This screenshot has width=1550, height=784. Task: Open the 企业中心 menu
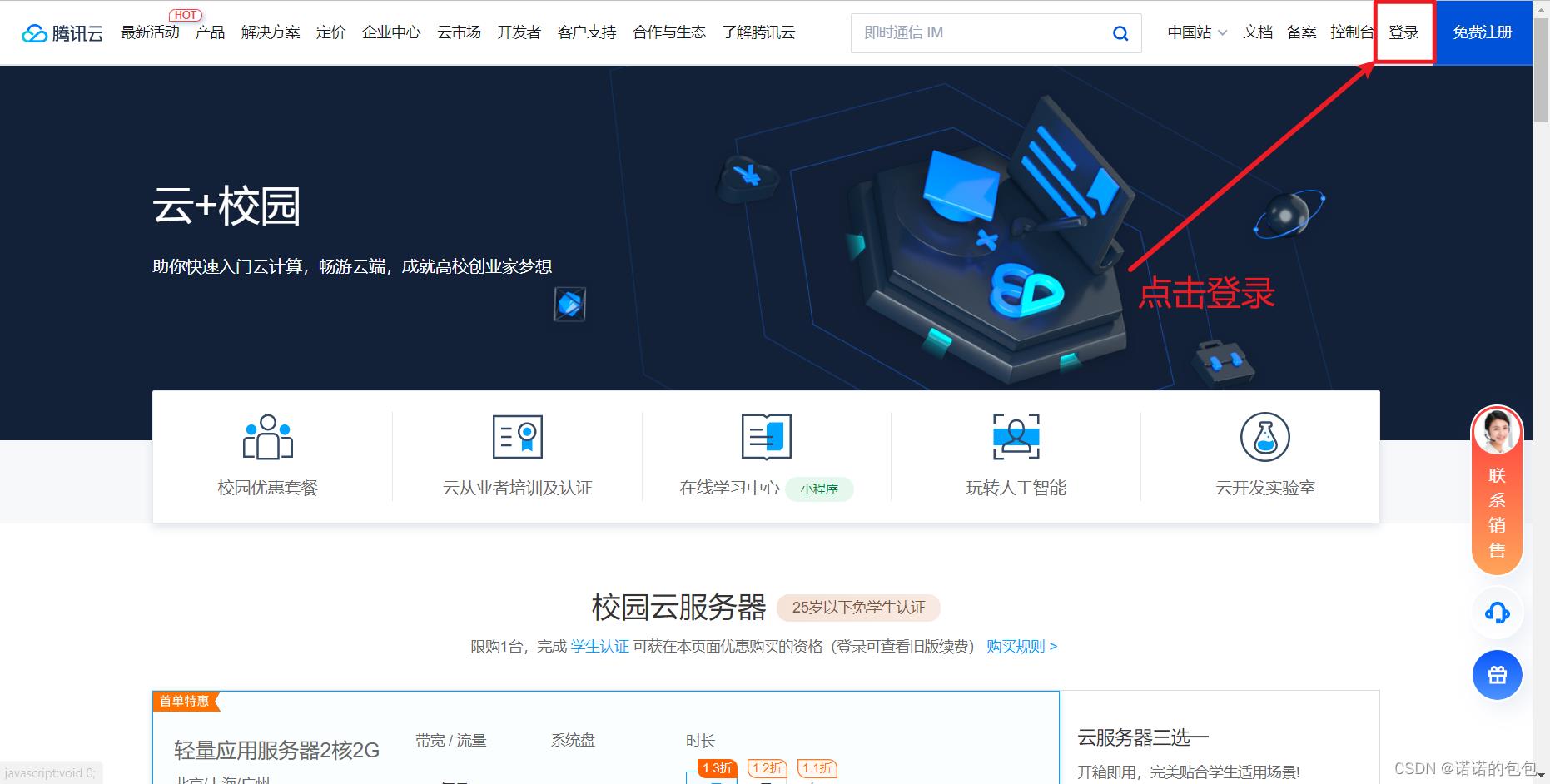point(391,32)
